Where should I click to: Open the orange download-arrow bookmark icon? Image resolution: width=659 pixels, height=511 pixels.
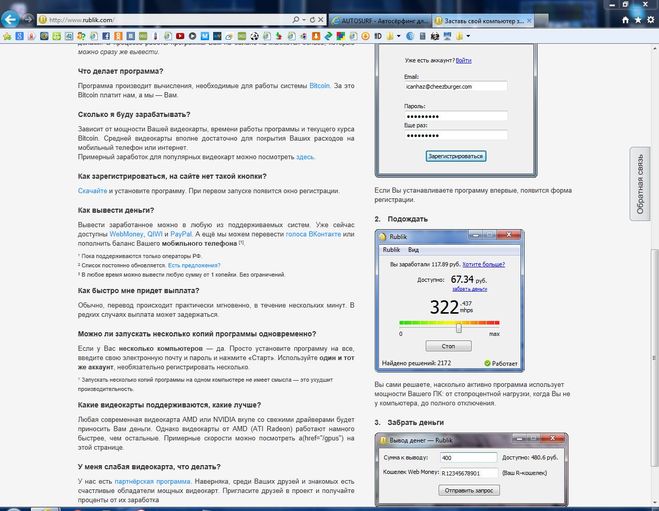[316, 36]
